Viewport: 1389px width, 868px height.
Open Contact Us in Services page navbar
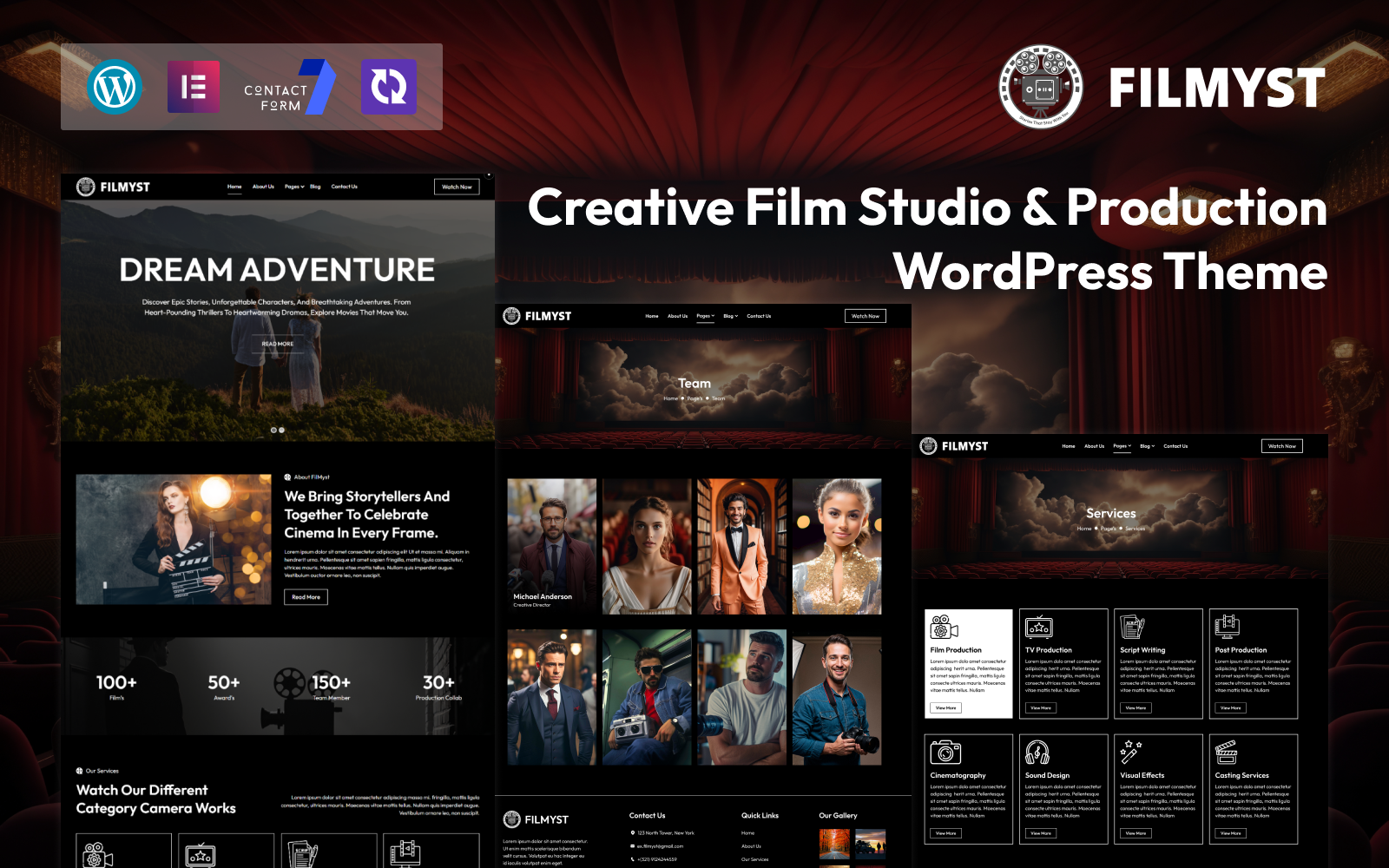pos(1175,446)
